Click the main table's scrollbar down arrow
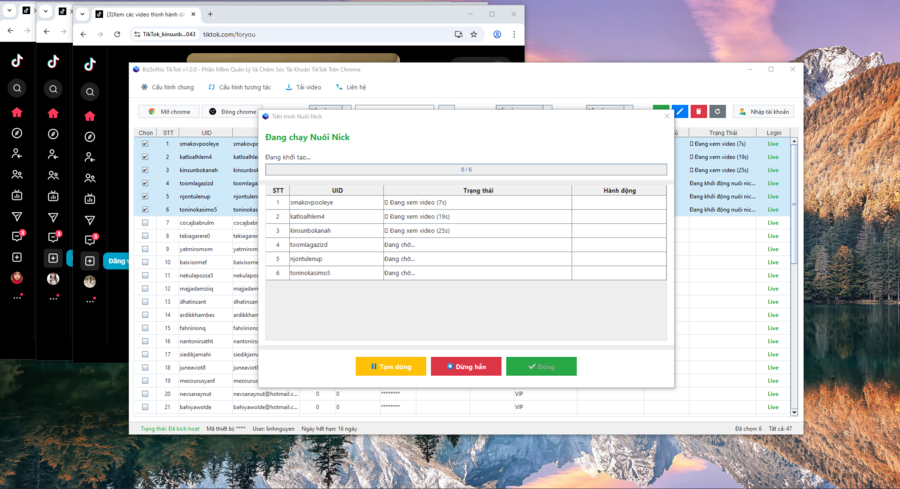This screenshot has width=900, height=489. point(795,411)
